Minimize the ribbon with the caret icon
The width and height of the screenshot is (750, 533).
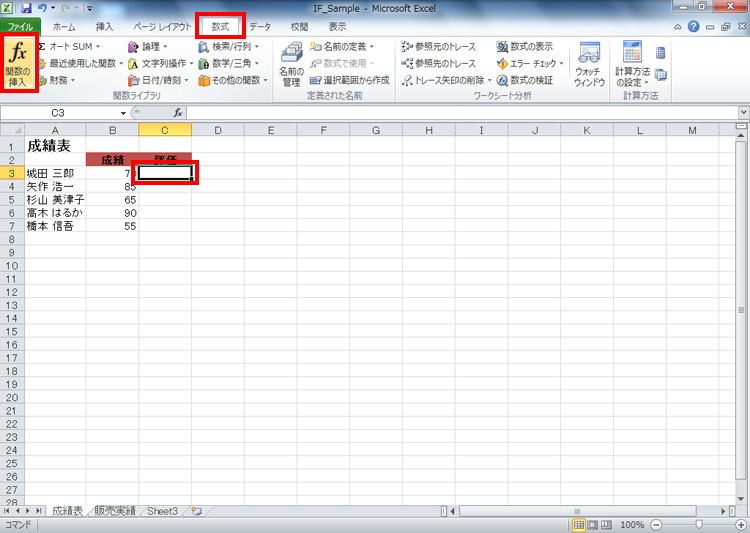[x=678, y=27]
